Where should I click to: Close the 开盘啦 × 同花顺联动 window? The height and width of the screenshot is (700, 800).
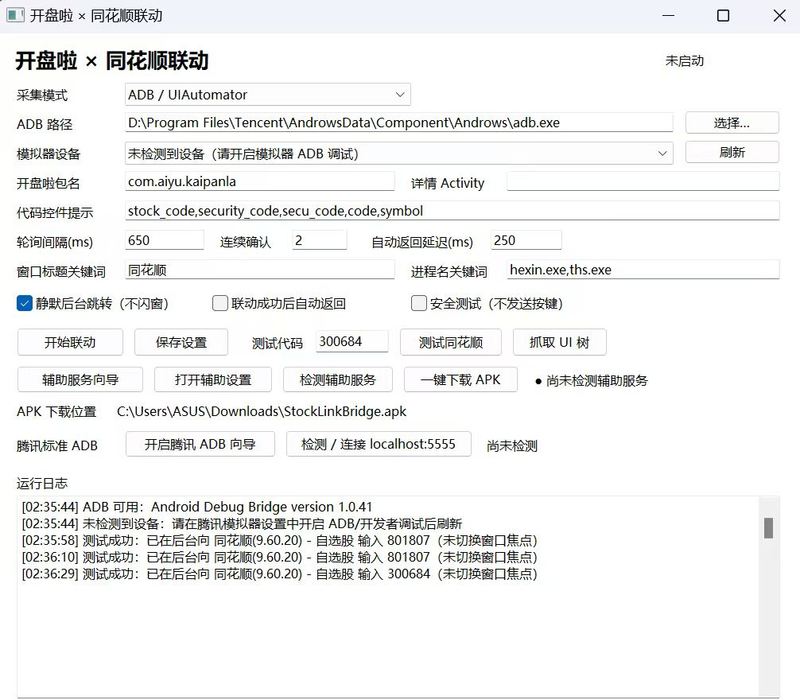(x=779, y=15)
